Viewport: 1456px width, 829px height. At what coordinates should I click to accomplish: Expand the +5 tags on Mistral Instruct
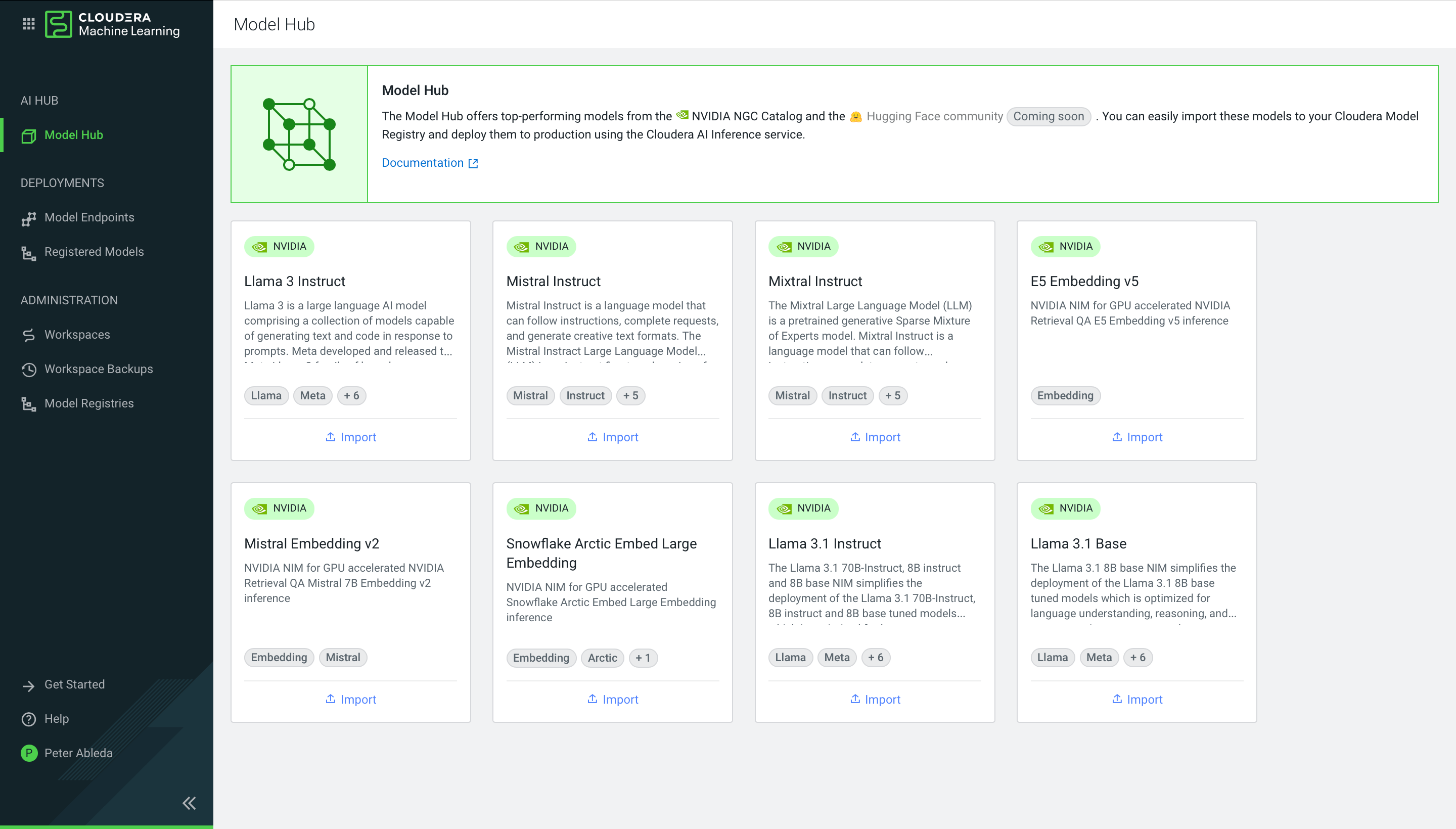coord(631,395)
